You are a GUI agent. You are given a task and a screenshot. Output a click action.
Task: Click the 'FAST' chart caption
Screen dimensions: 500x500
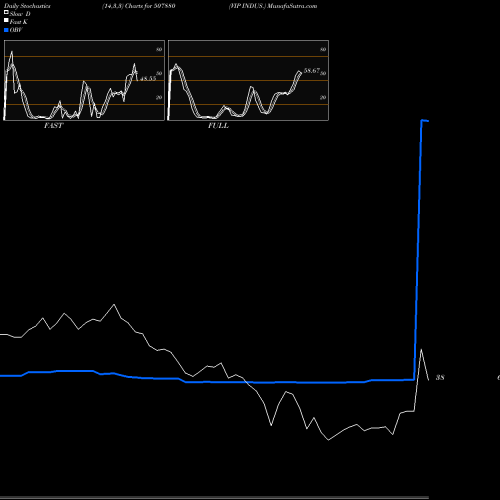point(53,126)
